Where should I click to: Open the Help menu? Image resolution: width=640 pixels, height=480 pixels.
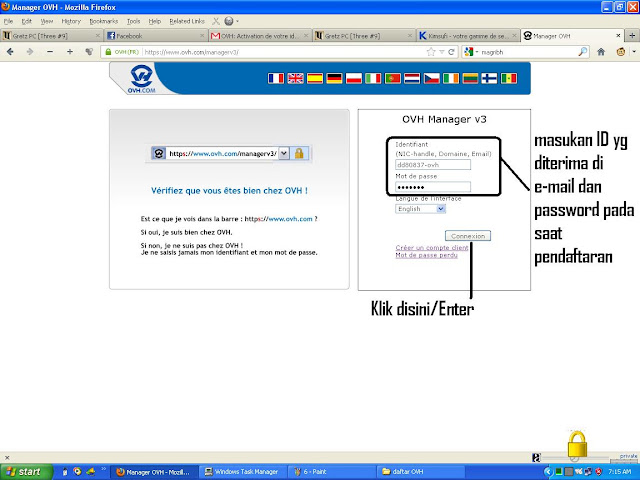[154, 21]
